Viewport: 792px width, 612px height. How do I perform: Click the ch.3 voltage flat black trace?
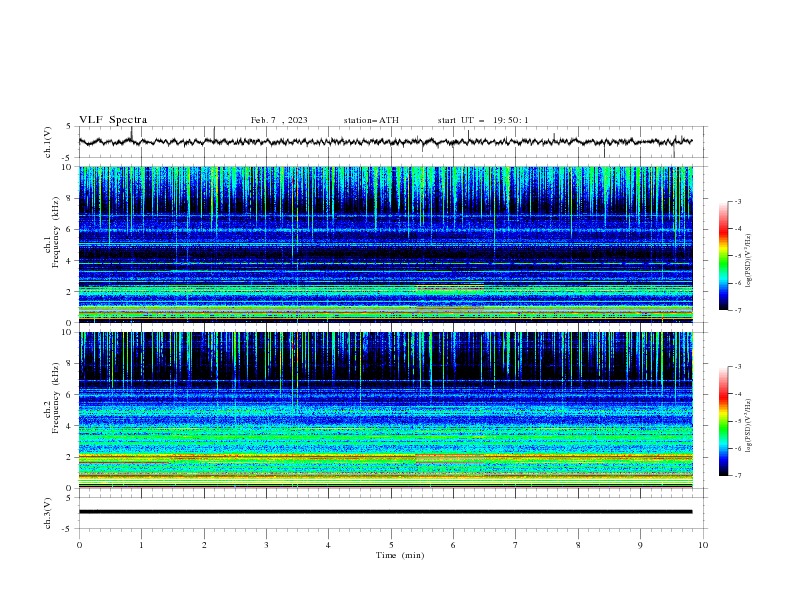click(x=385, y=512)
